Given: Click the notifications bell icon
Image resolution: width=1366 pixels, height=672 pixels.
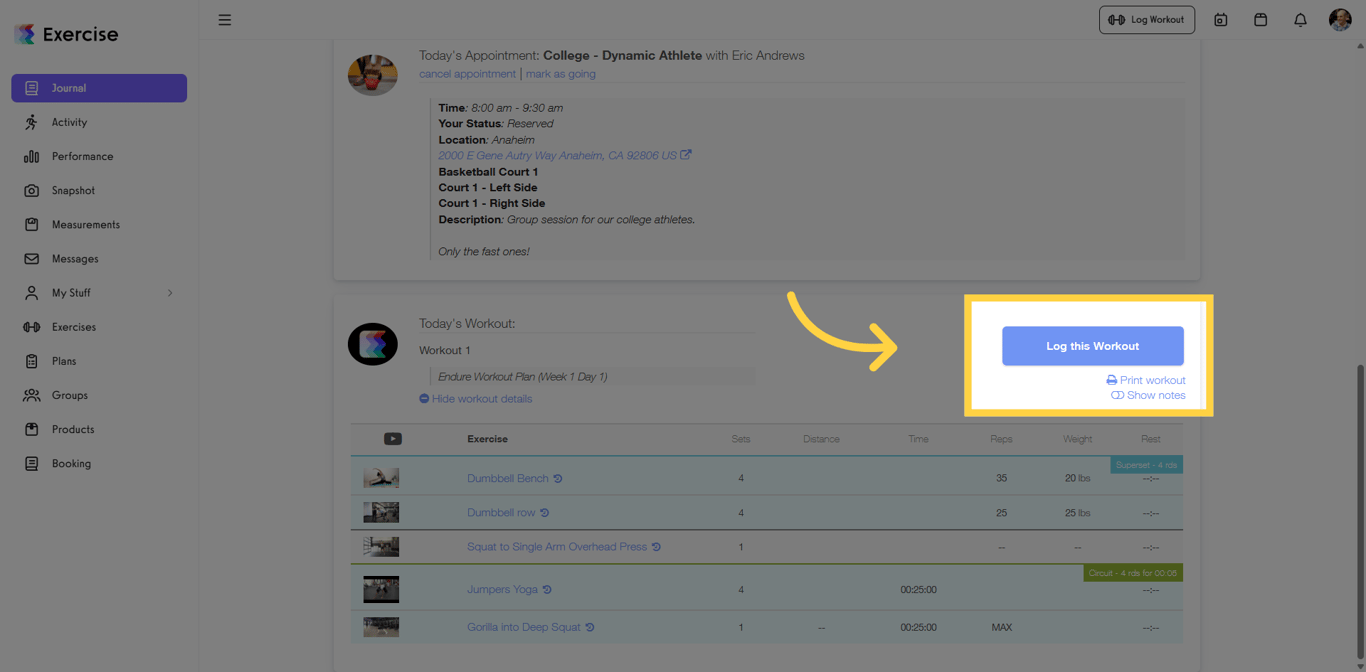Looking at the screenshot, I should pos(1300,19).
